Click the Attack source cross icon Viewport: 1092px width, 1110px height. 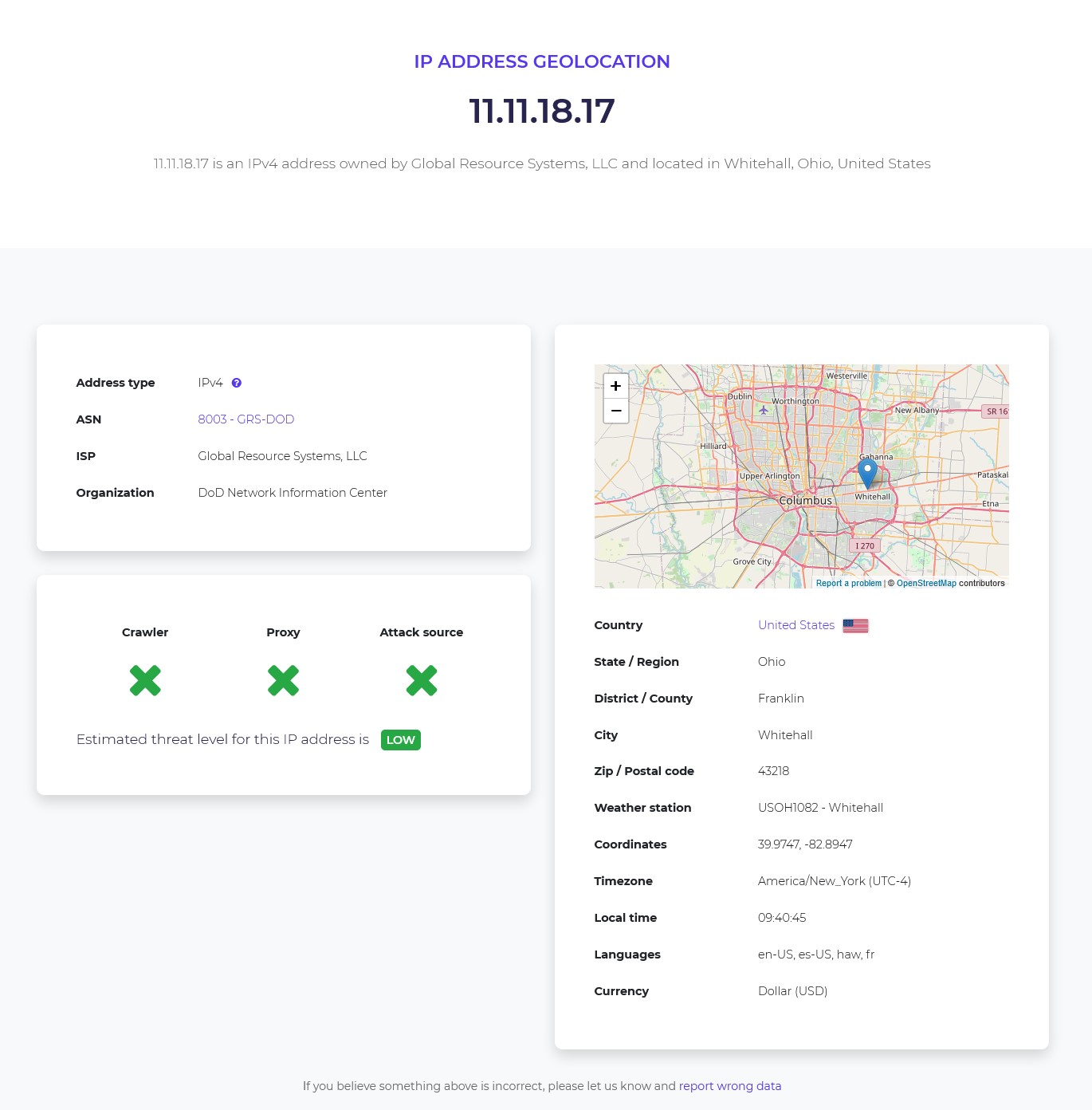422,680
